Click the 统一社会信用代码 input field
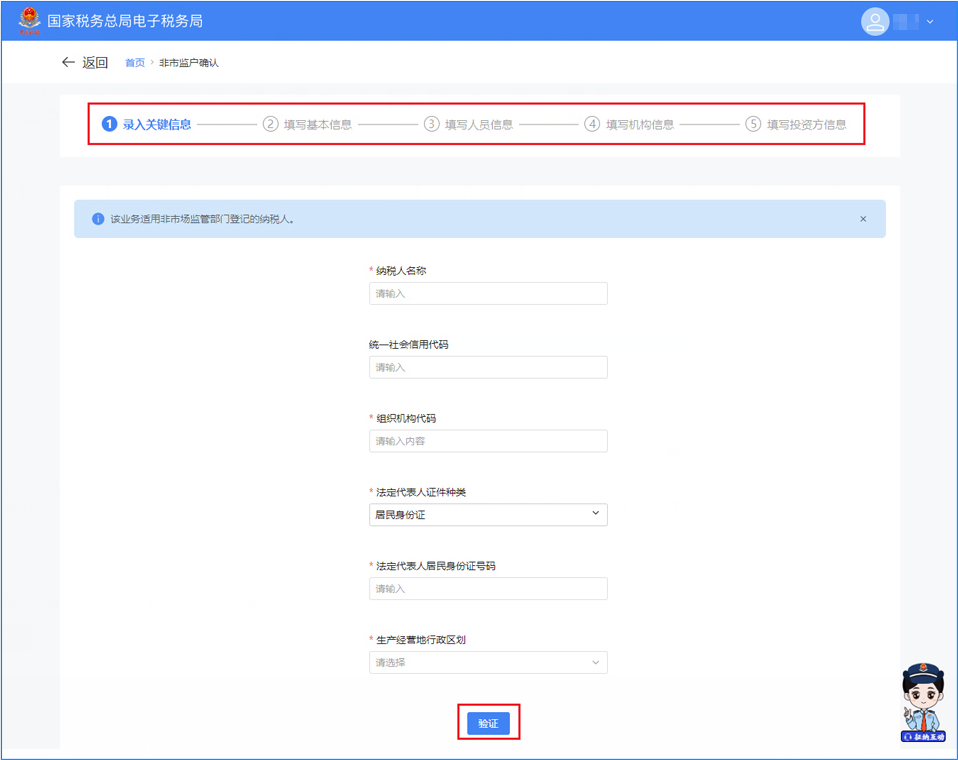The height and width of the screenshot is (760, 958). tap(488, 367)
